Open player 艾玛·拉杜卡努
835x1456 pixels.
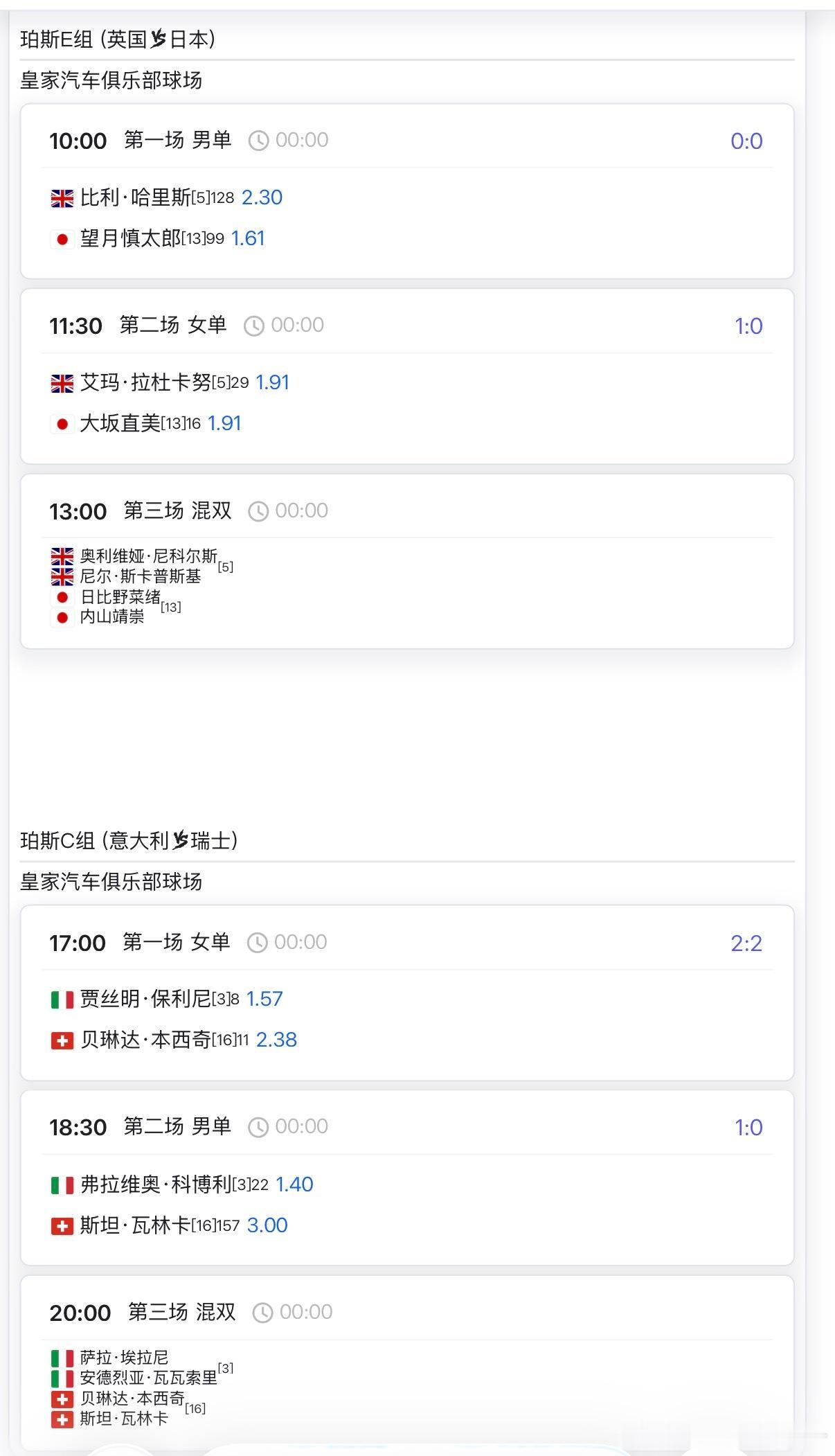(x=145, y=382)
